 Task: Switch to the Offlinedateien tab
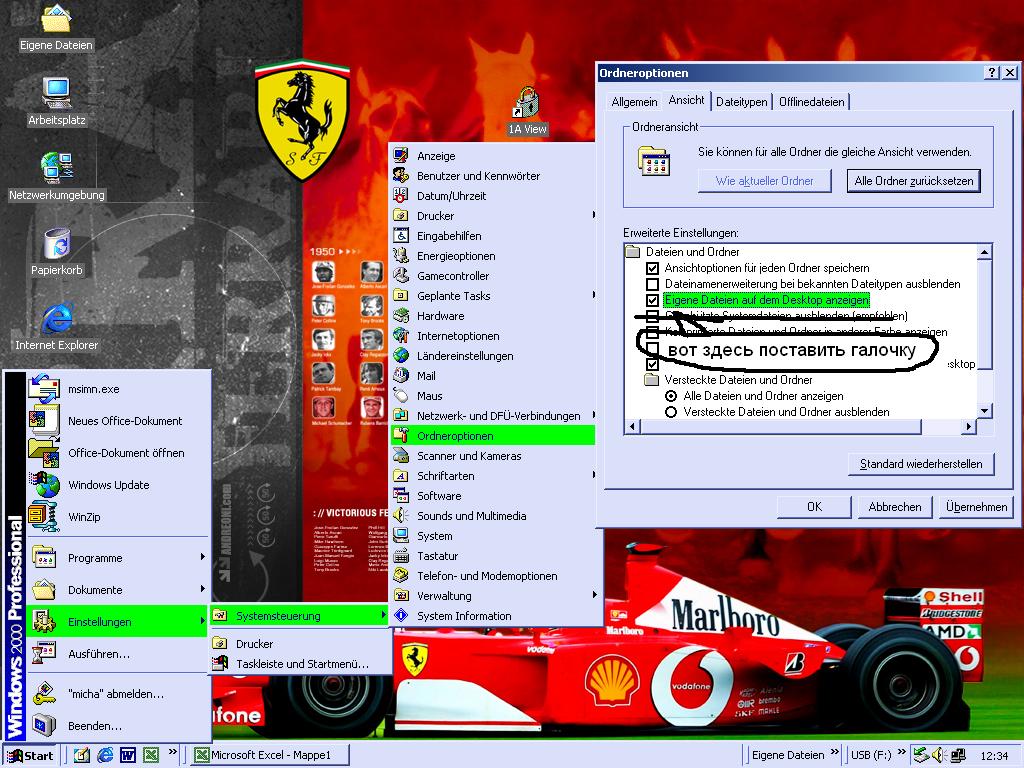pos(812,102)
